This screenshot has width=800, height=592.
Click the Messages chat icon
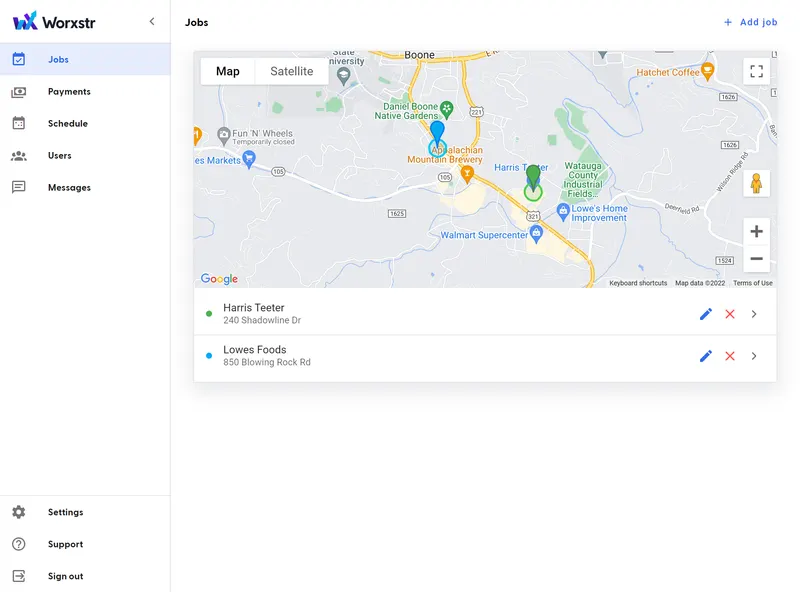(19, 187)
